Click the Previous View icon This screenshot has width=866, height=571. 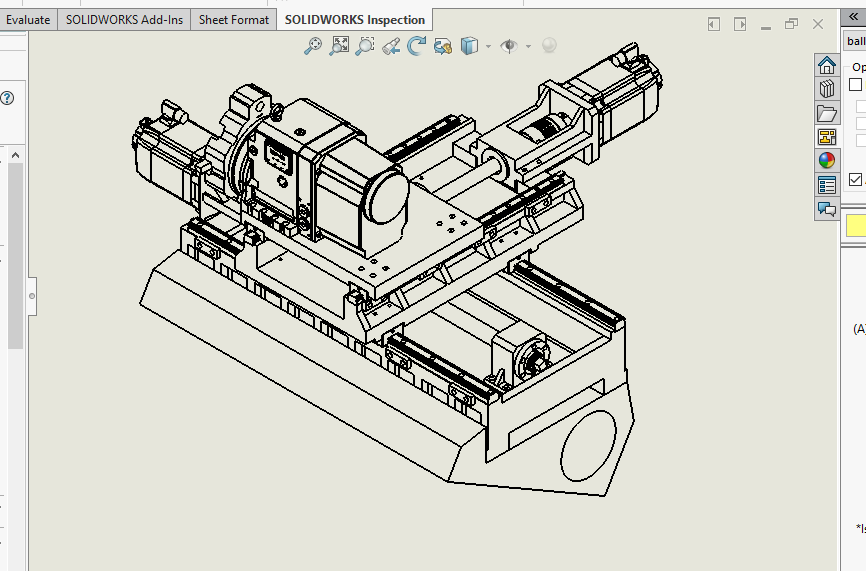coord(390,46)
